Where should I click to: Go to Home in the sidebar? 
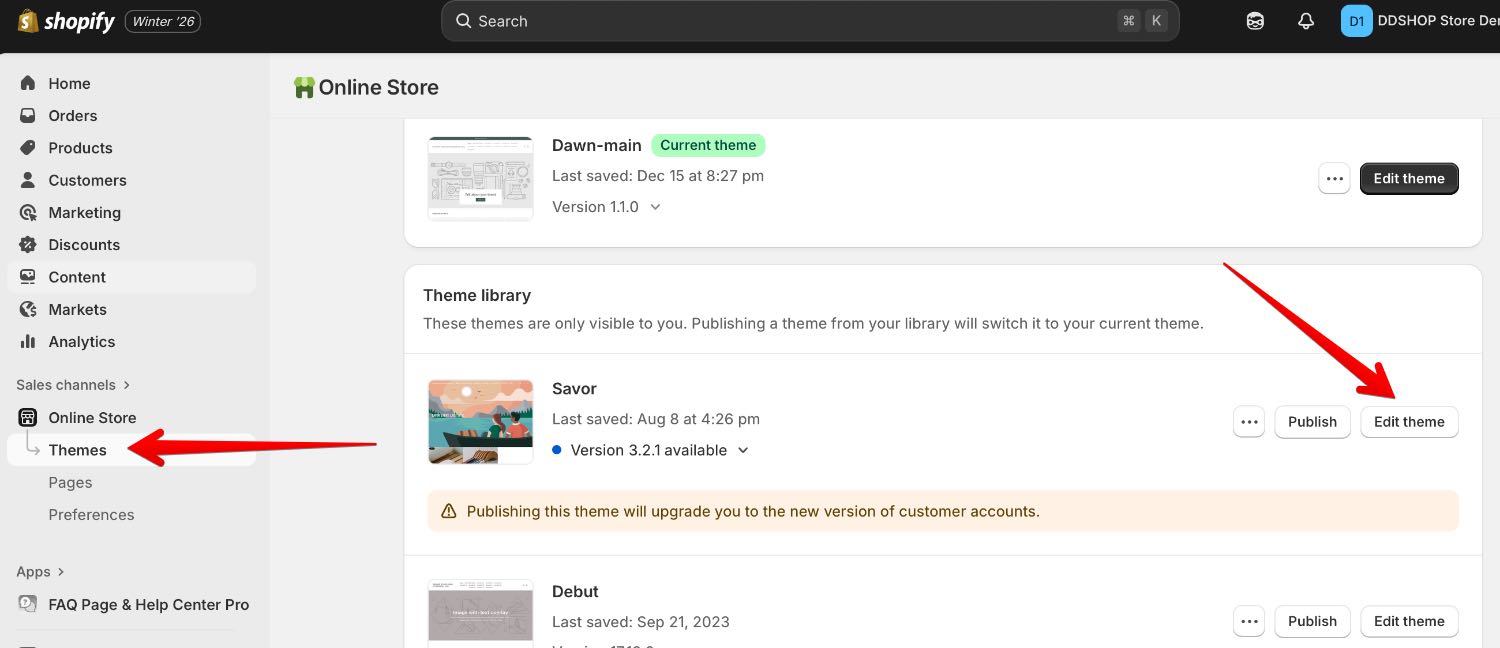coord(69,84)
